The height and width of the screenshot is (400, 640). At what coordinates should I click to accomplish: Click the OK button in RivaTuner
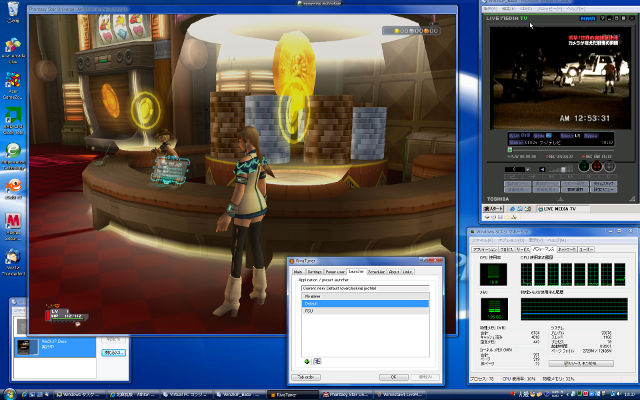point(393,378)
